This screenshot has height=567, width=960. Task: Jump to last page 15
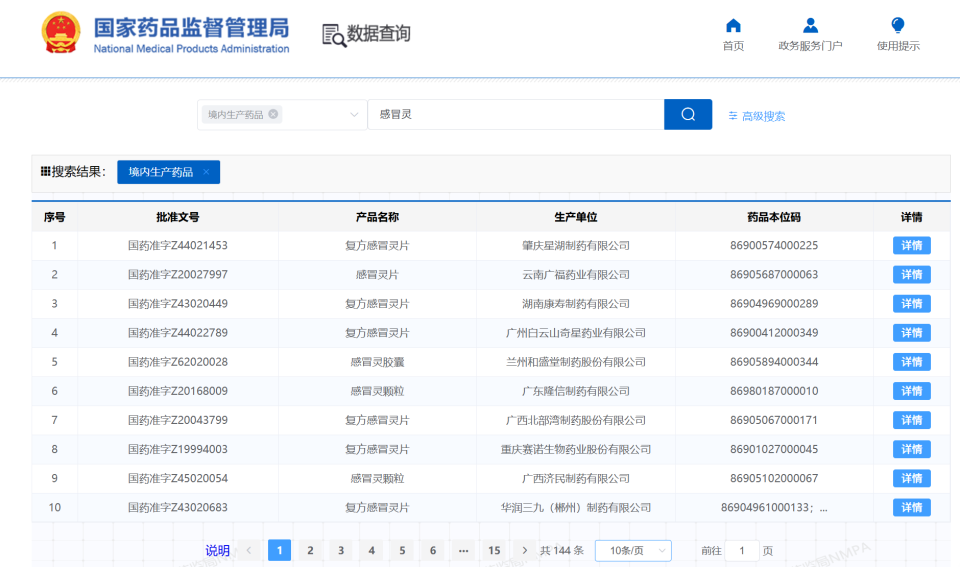[x=494, y=550]
